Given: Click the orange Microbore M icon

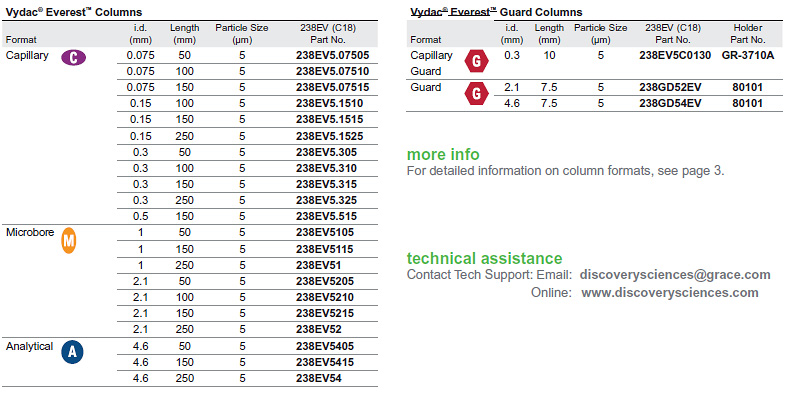Looking at the screenshot, I should pos(68,240).
